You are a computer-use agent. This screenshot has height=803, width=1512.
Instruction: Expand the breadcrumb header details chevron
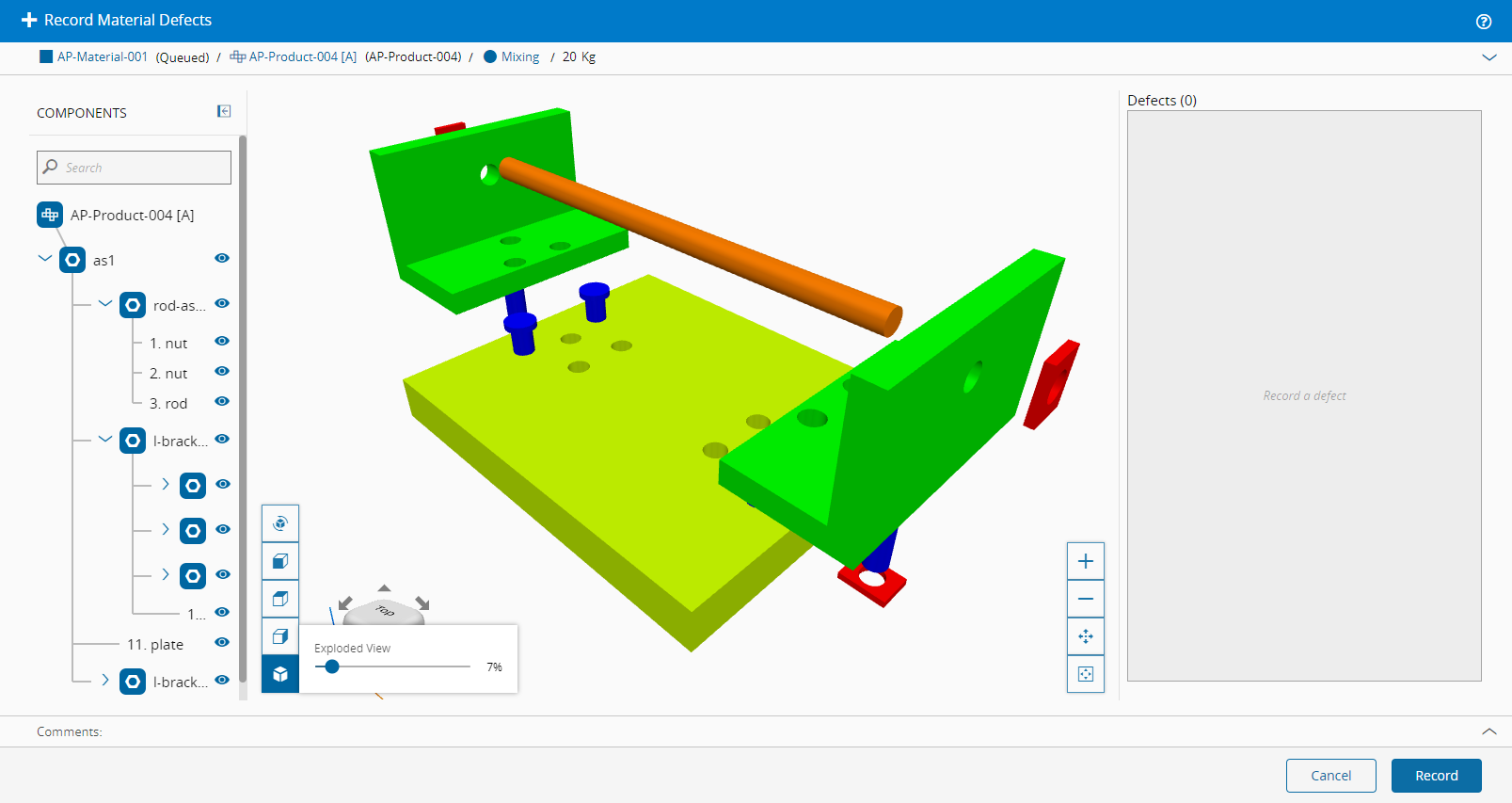point(1489,57)
